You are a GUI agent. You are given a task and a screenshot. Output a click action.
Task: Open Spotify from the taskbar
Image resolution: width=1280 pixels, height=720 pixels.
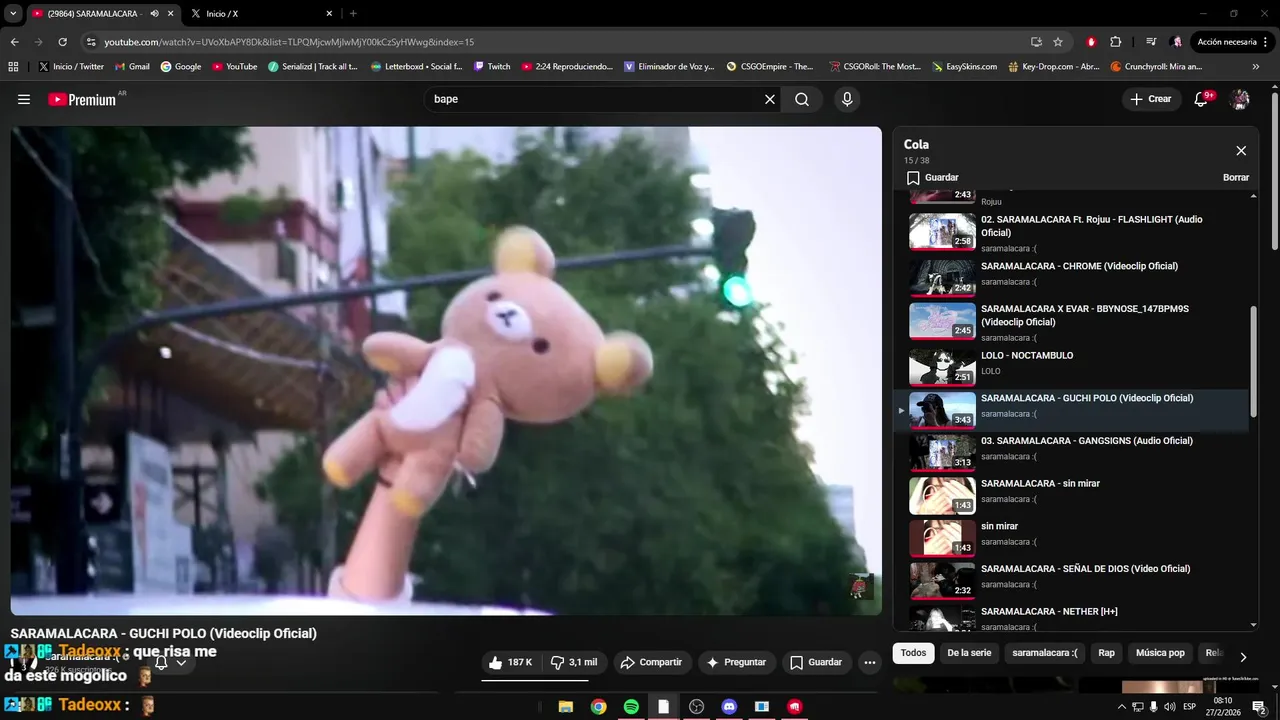pos(631,706)
